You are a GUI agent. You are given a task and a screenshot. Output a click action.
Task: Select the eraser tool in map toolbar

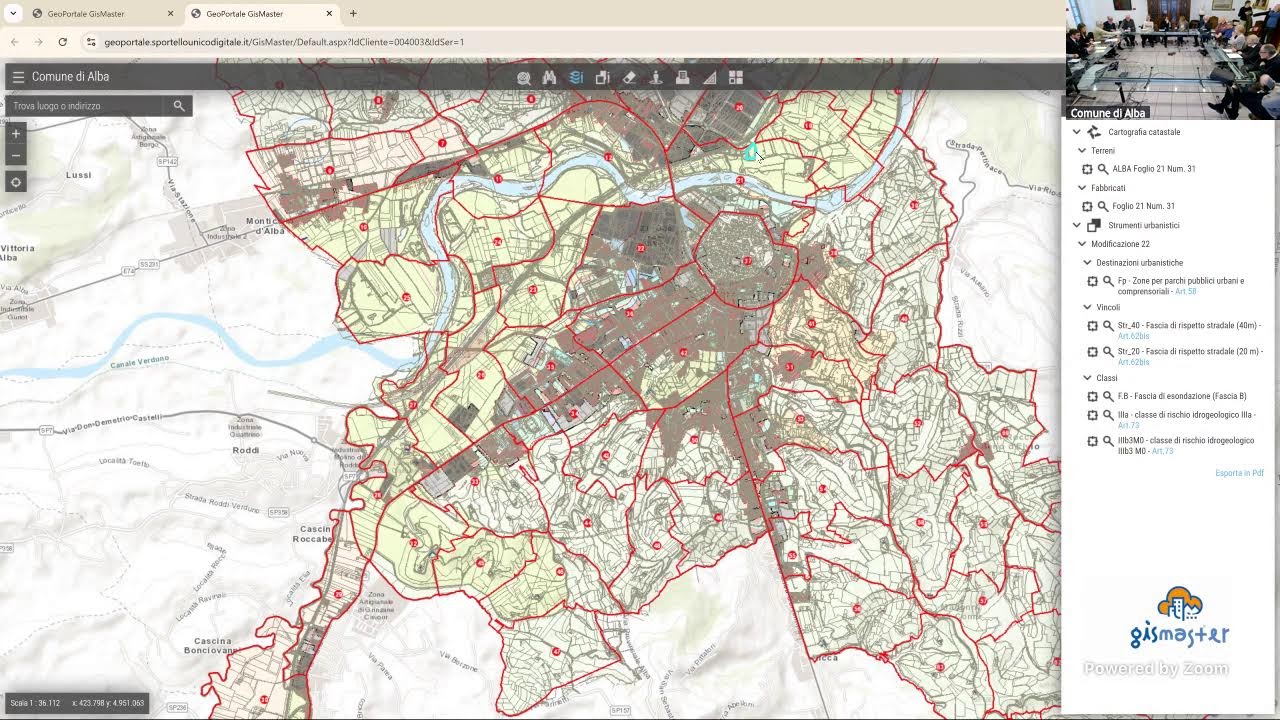tap(629, 77)
